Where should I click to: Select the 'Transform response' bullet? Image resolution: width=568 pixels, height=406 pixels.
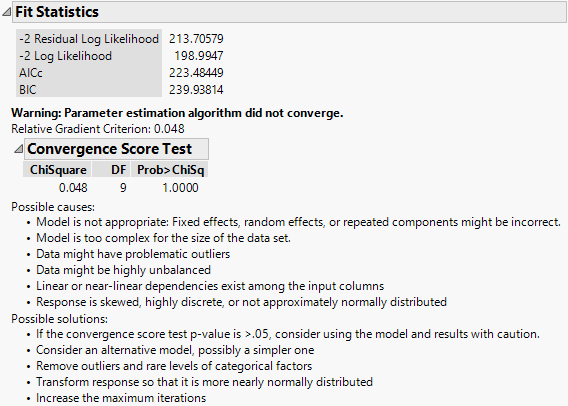pos(204,382)
